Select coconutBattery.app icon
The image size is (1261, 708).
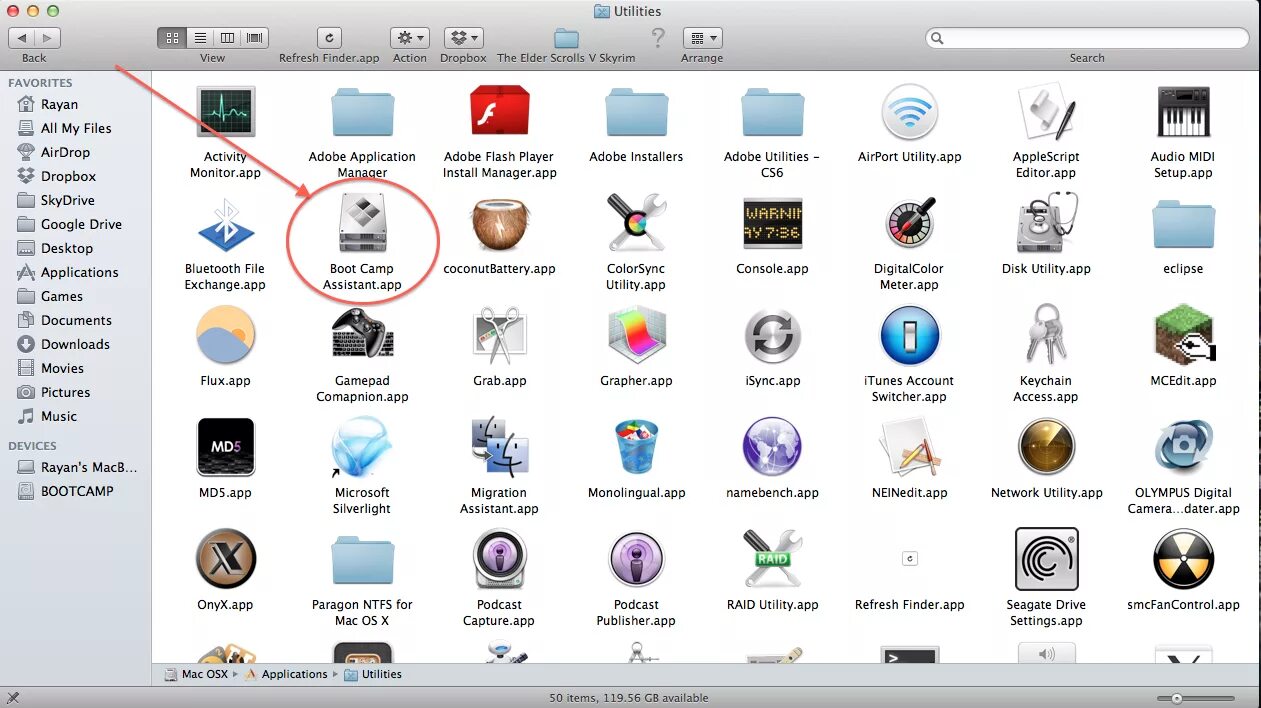(499, 224)
